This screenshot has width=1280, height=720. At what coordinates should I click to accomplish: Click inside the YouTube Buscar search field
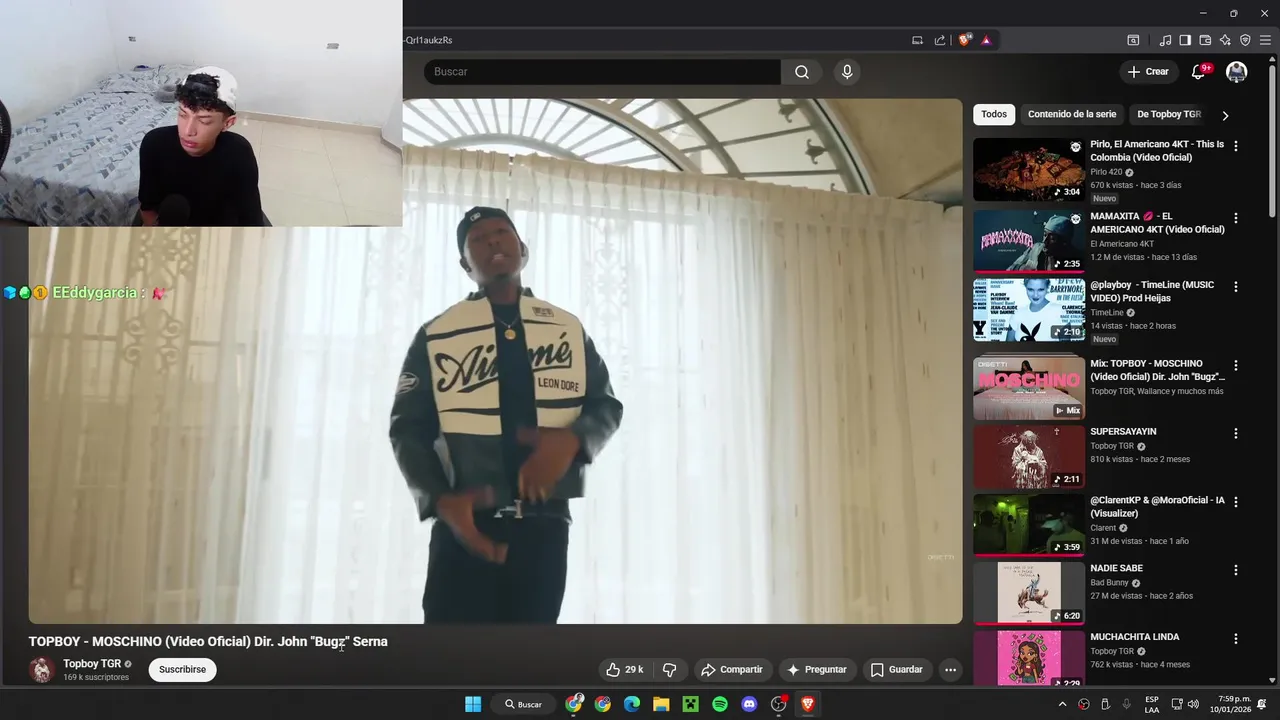click(602, 72)
